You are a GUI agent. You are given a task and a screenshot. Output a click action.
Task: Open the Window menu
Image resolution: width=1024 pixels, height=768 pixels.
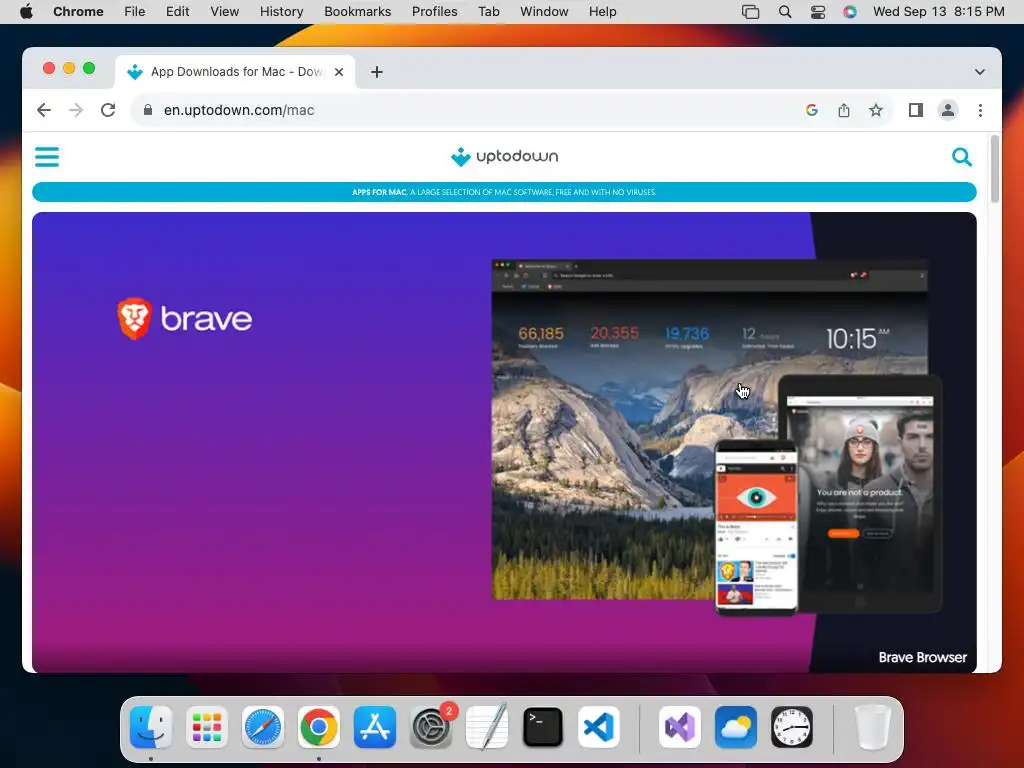(x=544, y=12)
